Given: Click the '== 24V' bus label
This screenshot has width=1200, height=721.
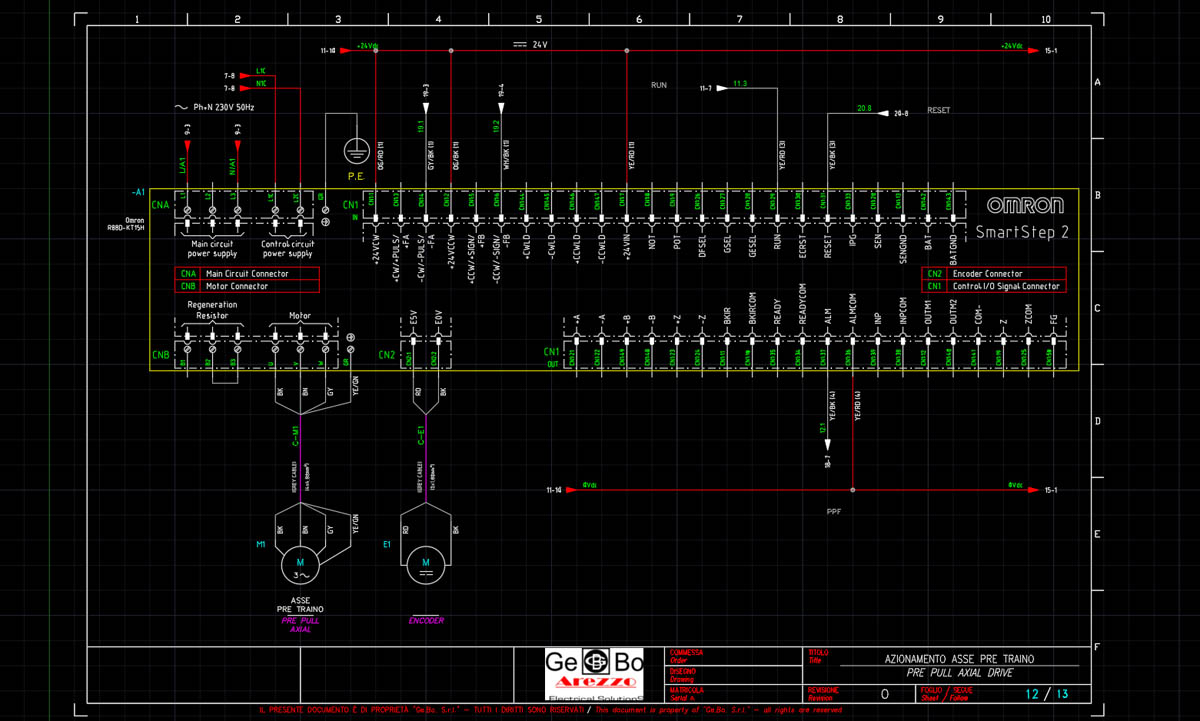Looking at the screenshot, I should pos(530,45).
